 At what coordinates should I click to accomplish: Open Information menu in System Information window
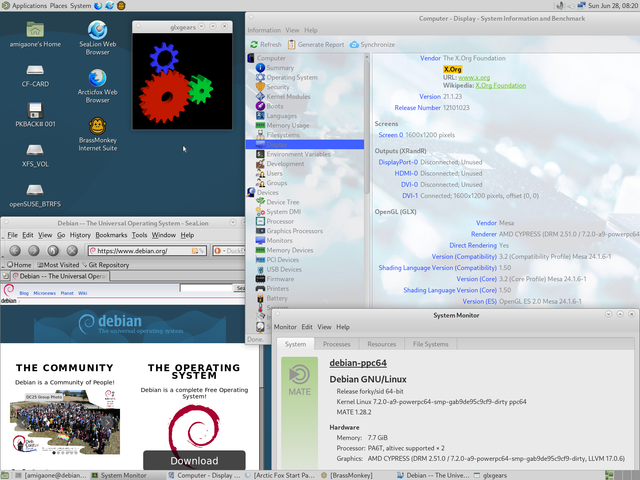tap(264, 30)
